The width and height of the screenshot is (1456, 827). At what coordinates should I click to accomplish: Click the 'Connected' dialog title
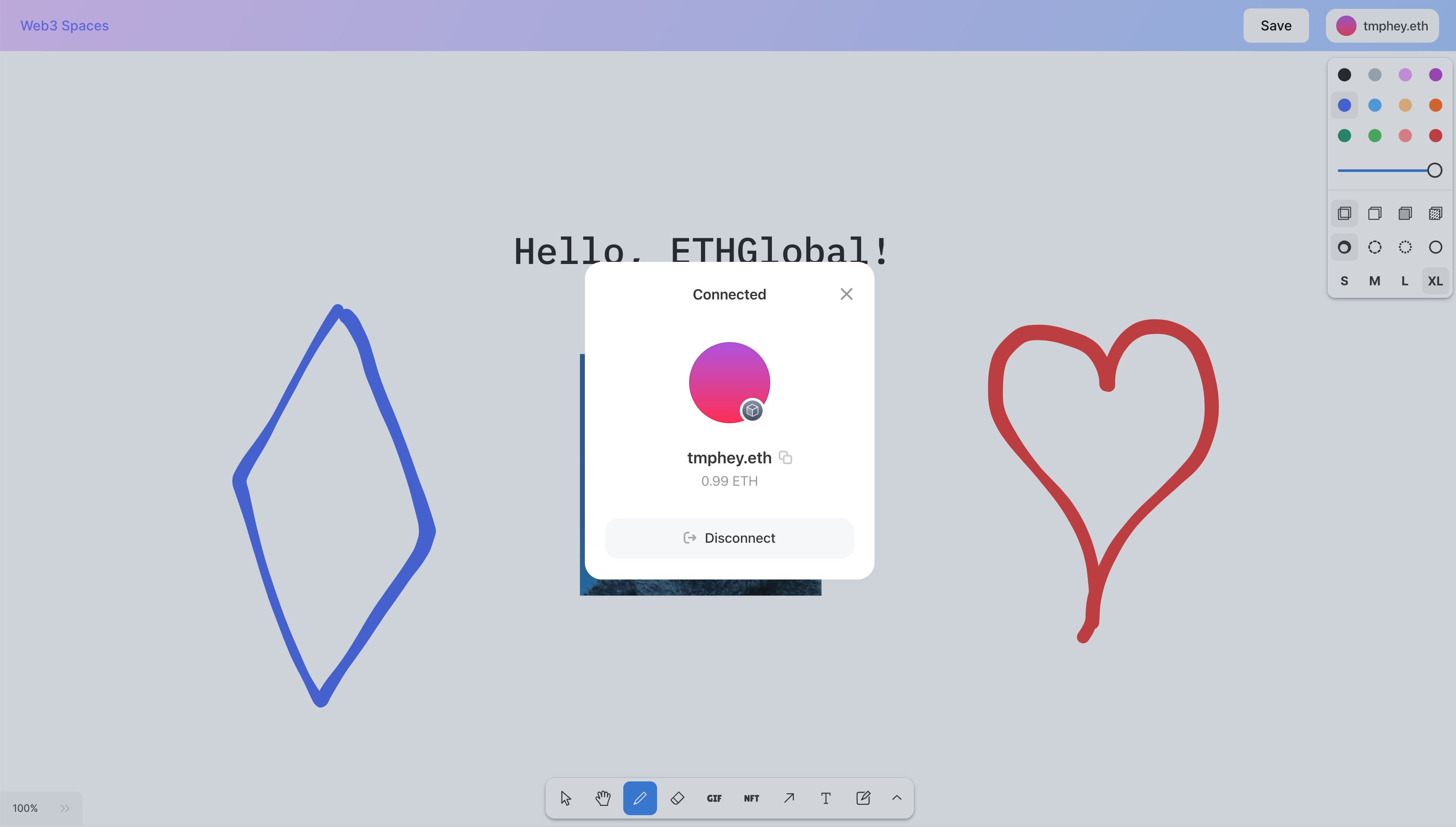pos(729,294)
